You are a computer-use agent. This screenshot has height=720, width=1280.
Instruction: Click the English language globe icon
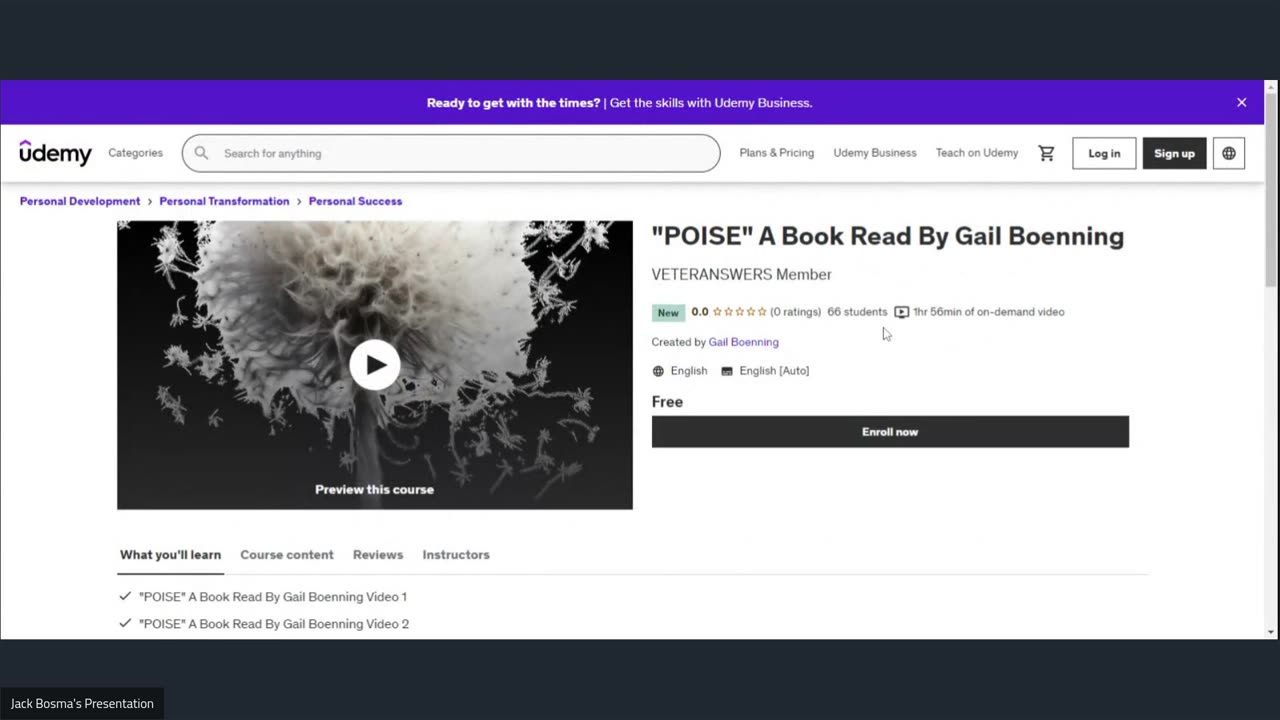click(x=658, y=371)
